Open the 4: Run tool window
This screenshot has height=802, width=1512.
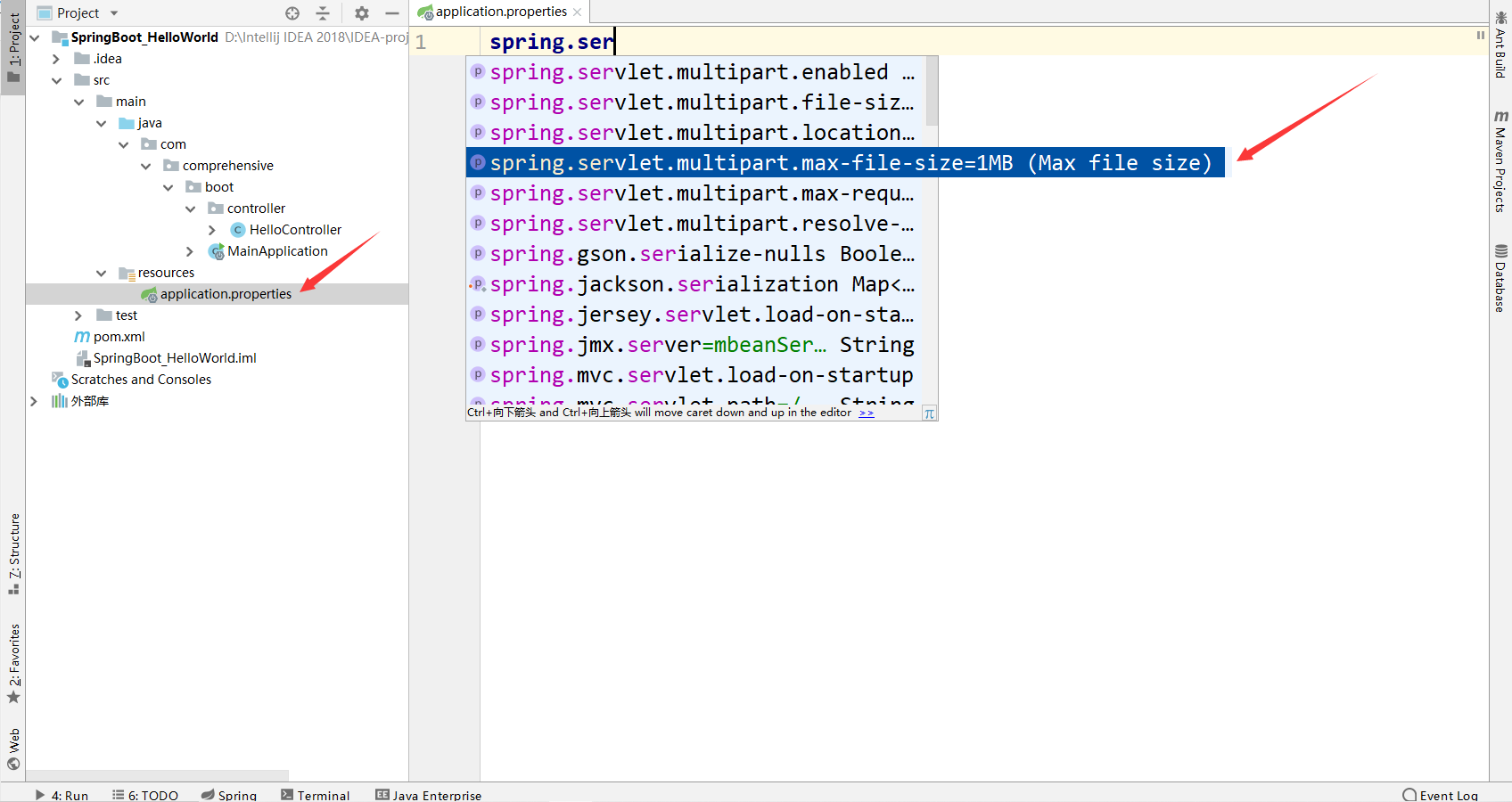(62, 795)
